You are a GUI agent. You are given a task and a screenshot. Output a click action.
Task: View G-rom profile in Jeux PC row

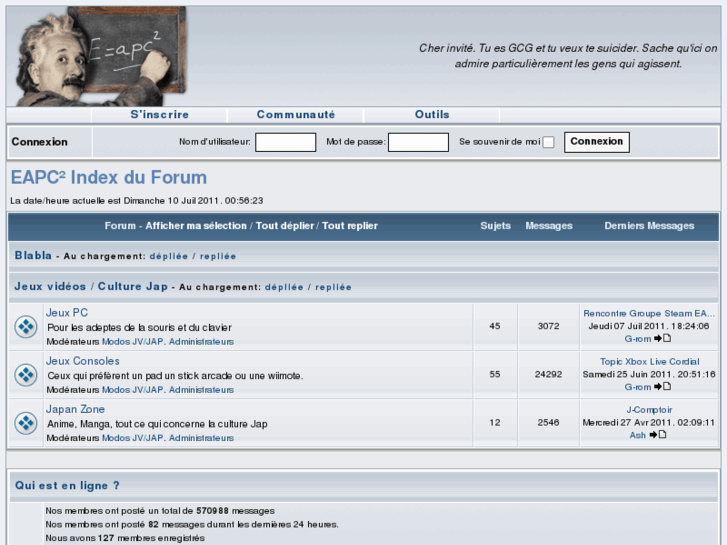[638, 339]
